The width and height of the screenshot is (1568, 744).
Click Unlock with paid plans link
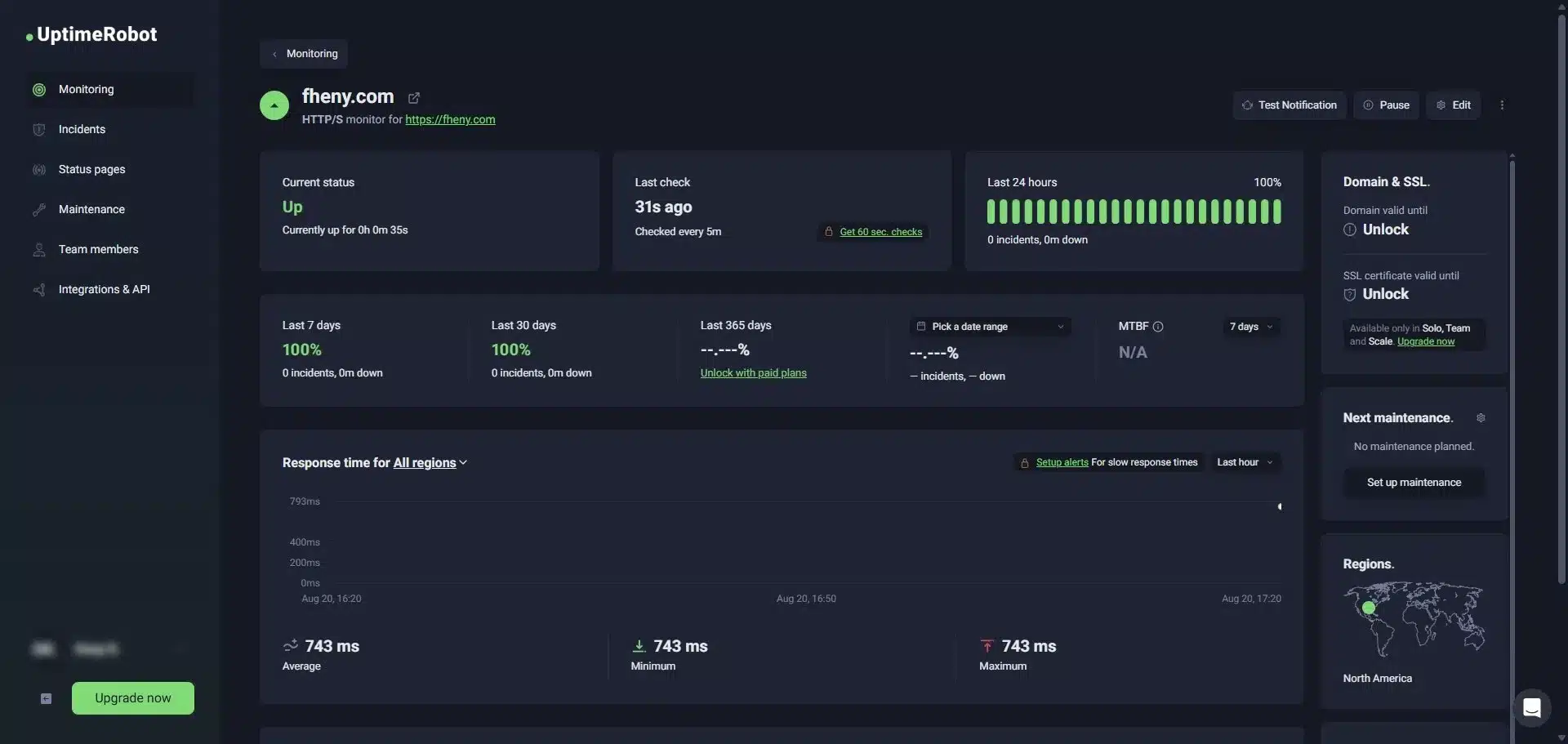tap(753, 373)
